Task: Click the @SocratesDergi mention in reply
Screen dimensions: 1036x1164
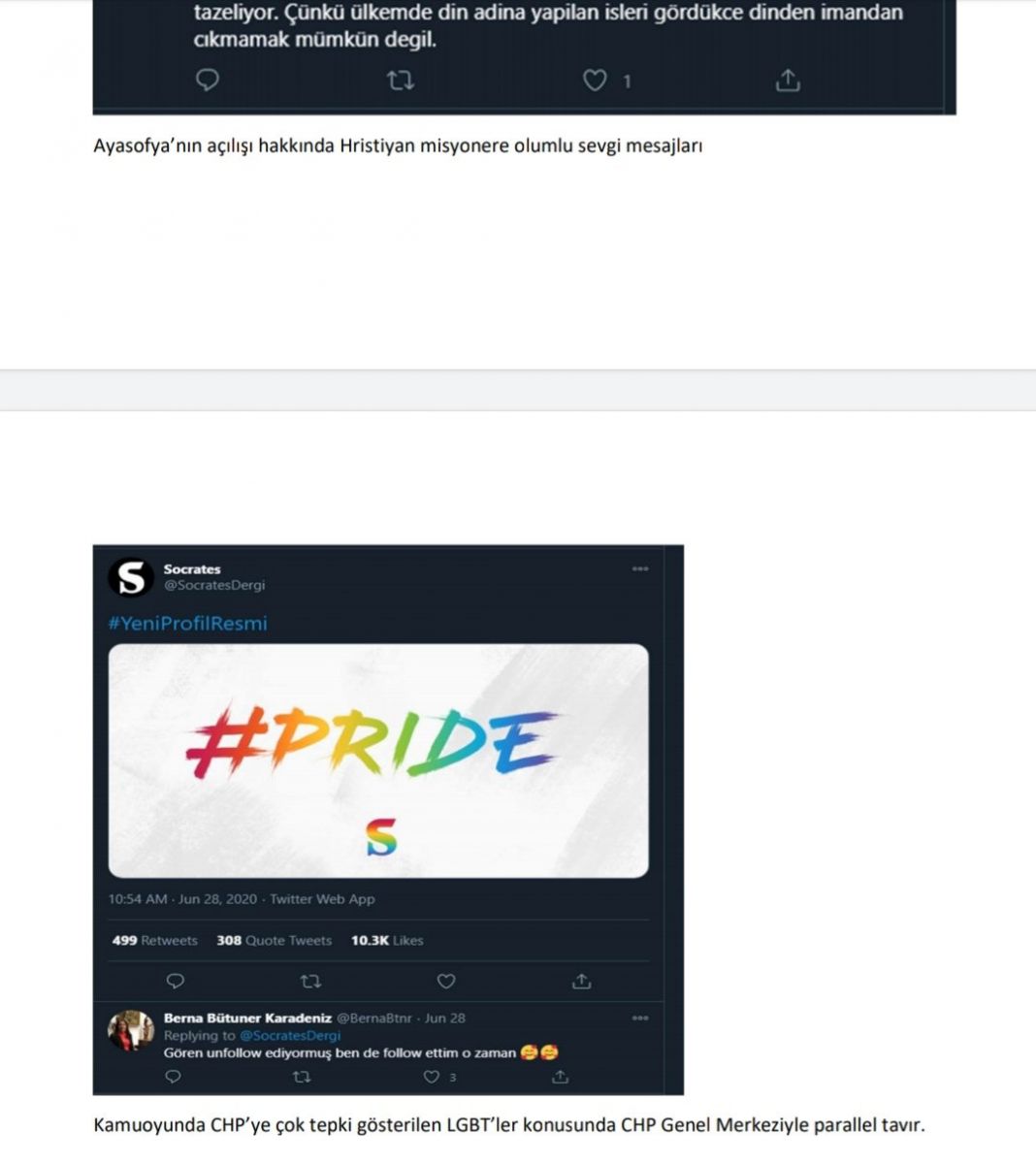Action: click(290, 1035)
